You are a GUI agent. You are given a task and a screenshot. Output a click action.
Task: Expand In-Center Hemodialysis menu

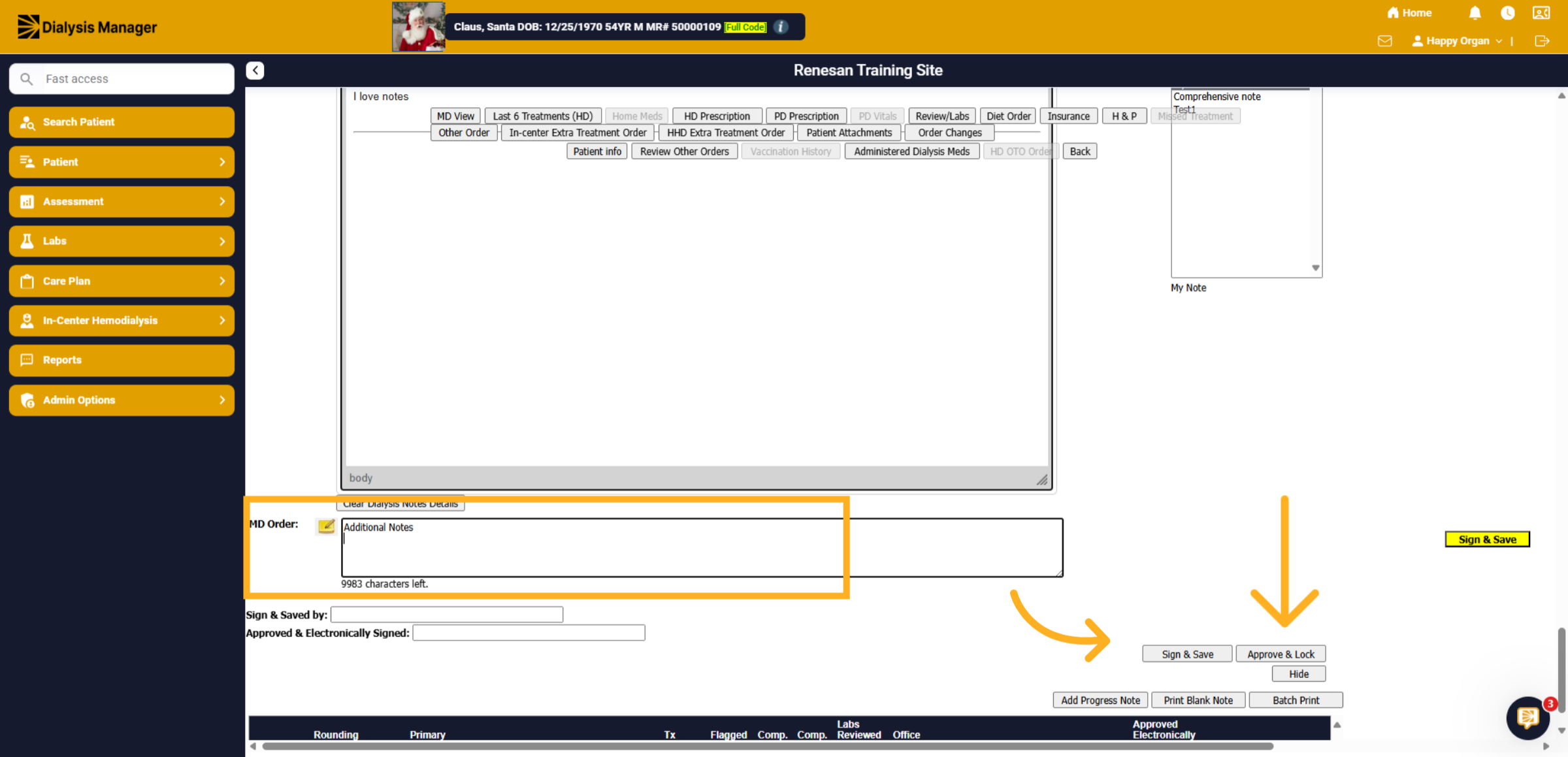point(122,321)
